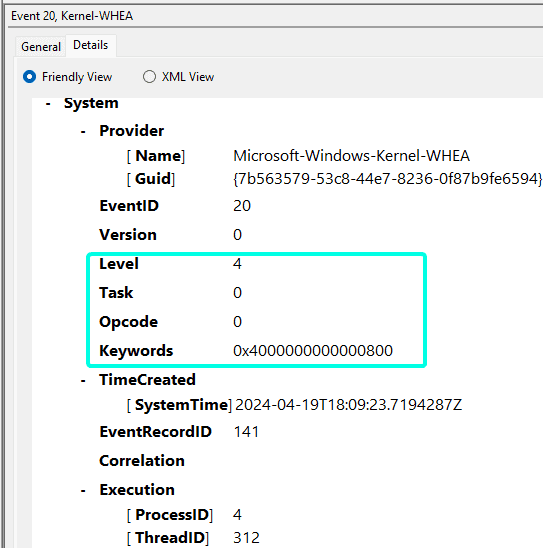
Task: Switch to the General tab
Action: 41,46
